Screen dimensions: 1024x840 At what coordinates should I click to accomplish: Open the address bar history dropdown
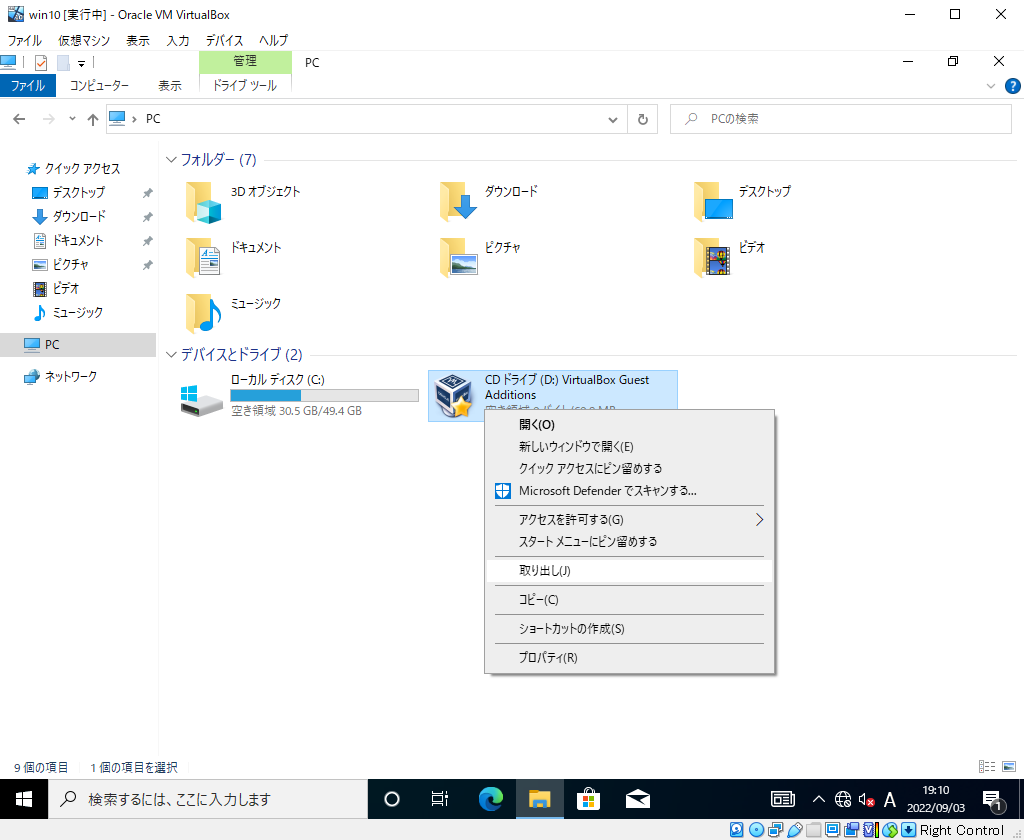tap(613, 119)
